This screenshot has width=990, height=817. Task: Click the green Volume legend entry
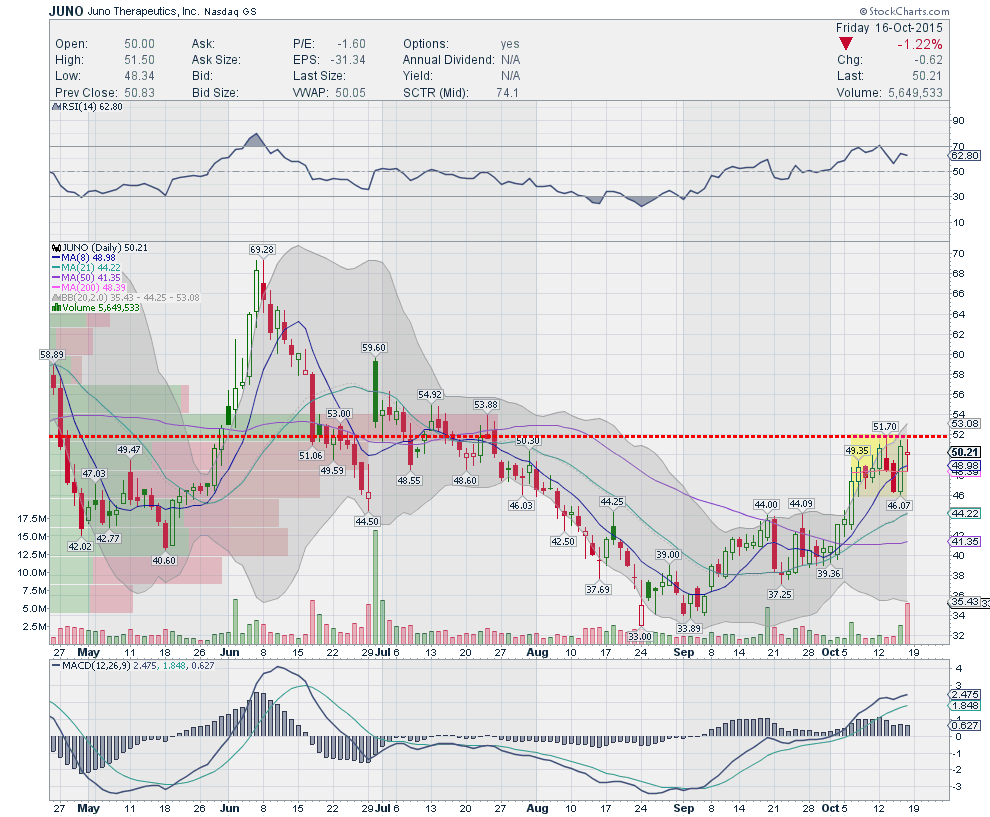point(95,307)
